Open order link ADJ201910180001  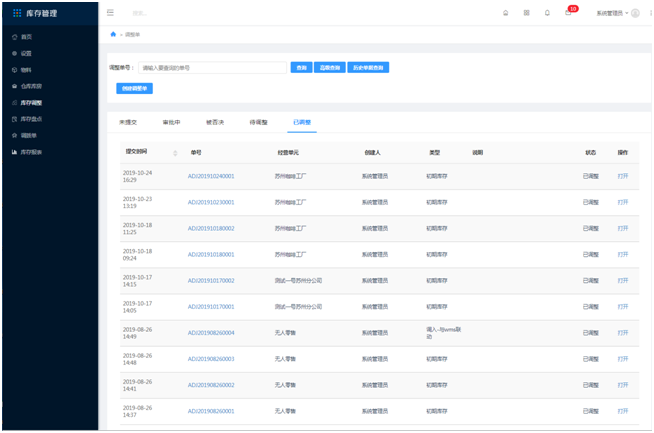(211, 254)
